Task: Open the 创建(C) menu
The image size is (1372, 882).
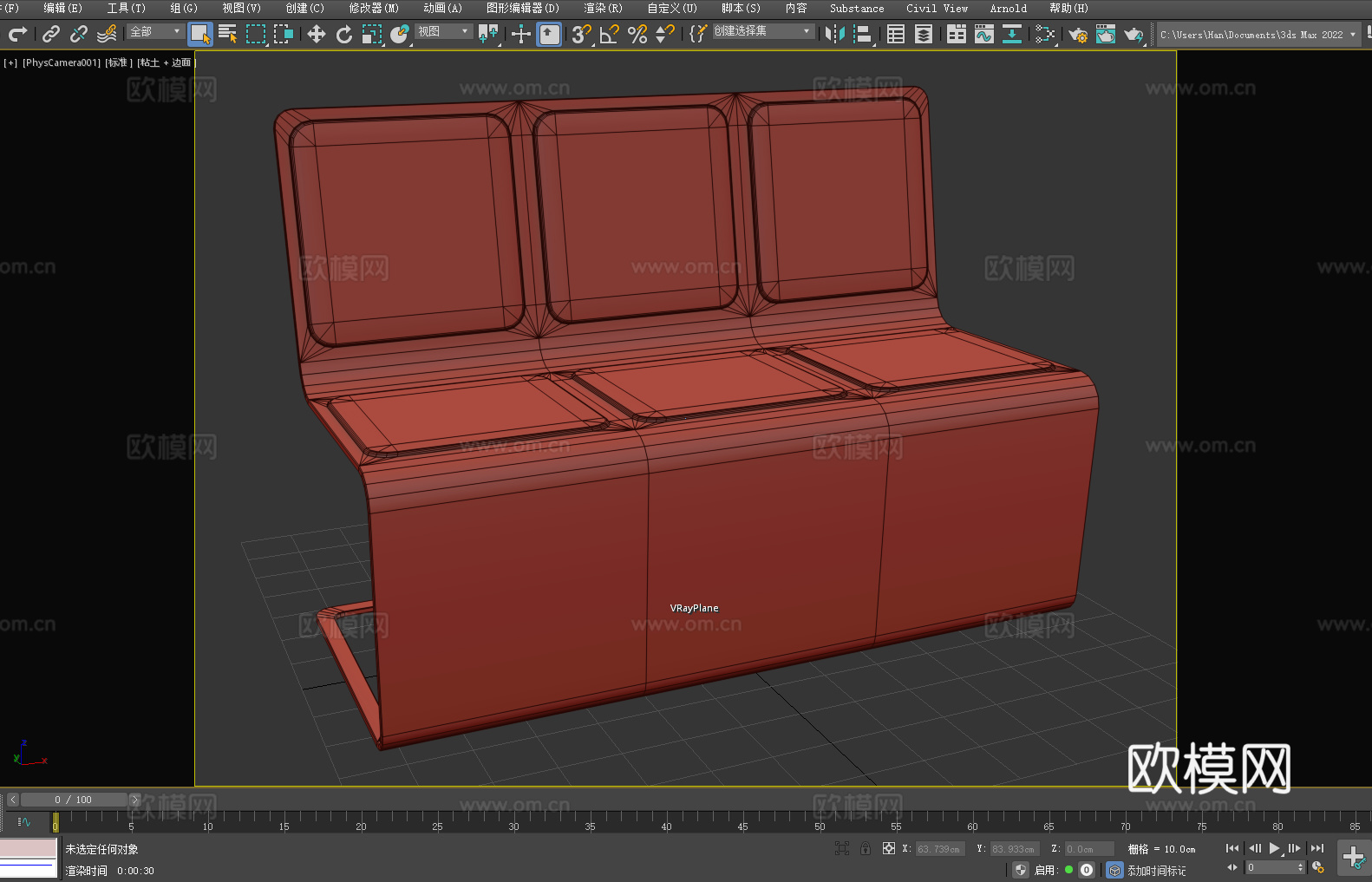Action: pyautogui.click(x=304, y=9)
